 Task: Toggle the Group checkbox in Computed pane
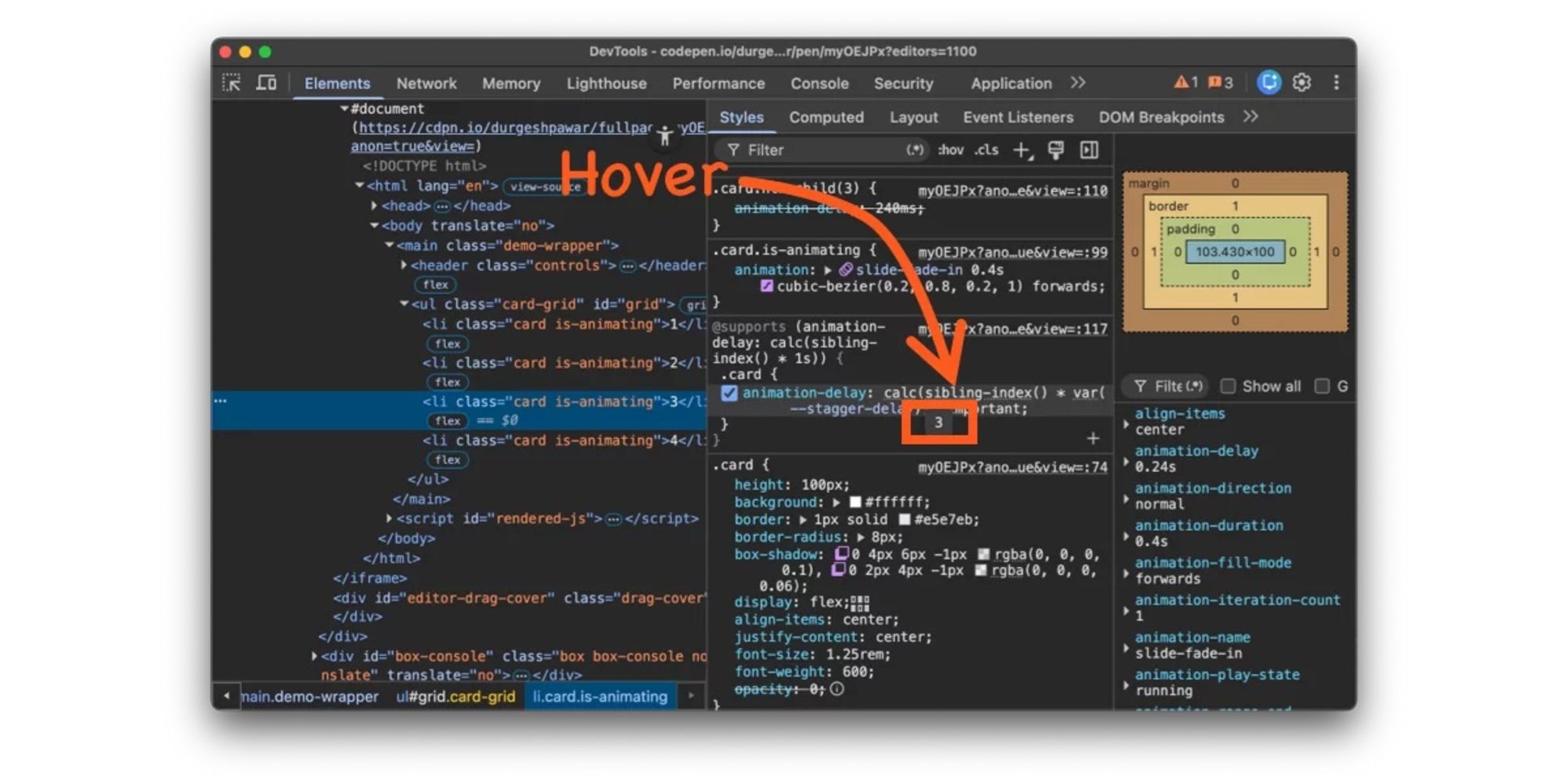(x=1322, y=386)
